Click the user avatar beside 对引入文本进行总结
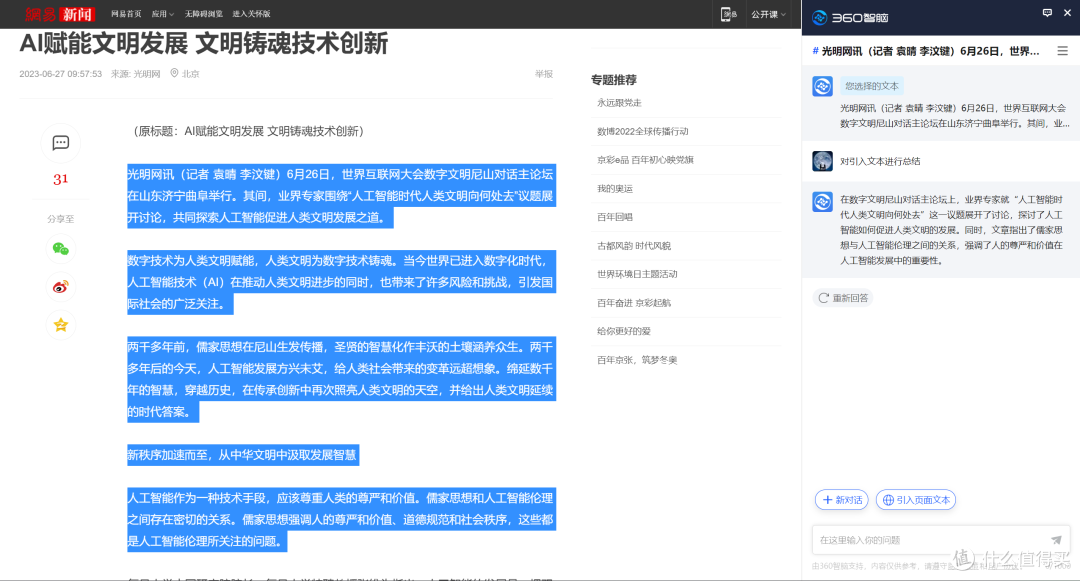Viewport: 1080px width, 581px height. 822,161
